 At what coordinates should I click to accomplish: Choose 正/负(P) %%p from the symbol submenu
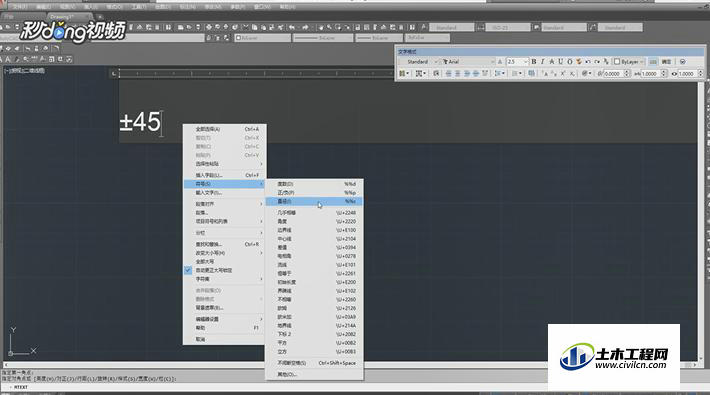(x=314, y=193)
